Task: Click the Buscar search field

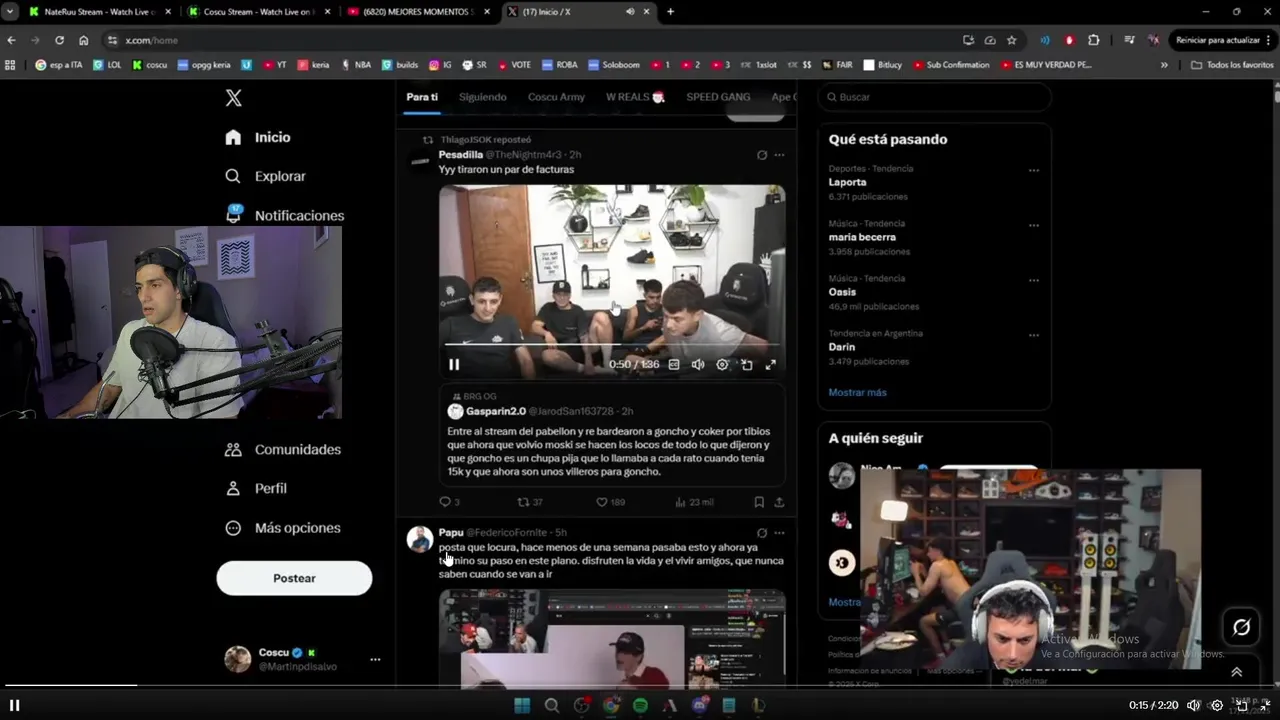Action: coord(934,97)
